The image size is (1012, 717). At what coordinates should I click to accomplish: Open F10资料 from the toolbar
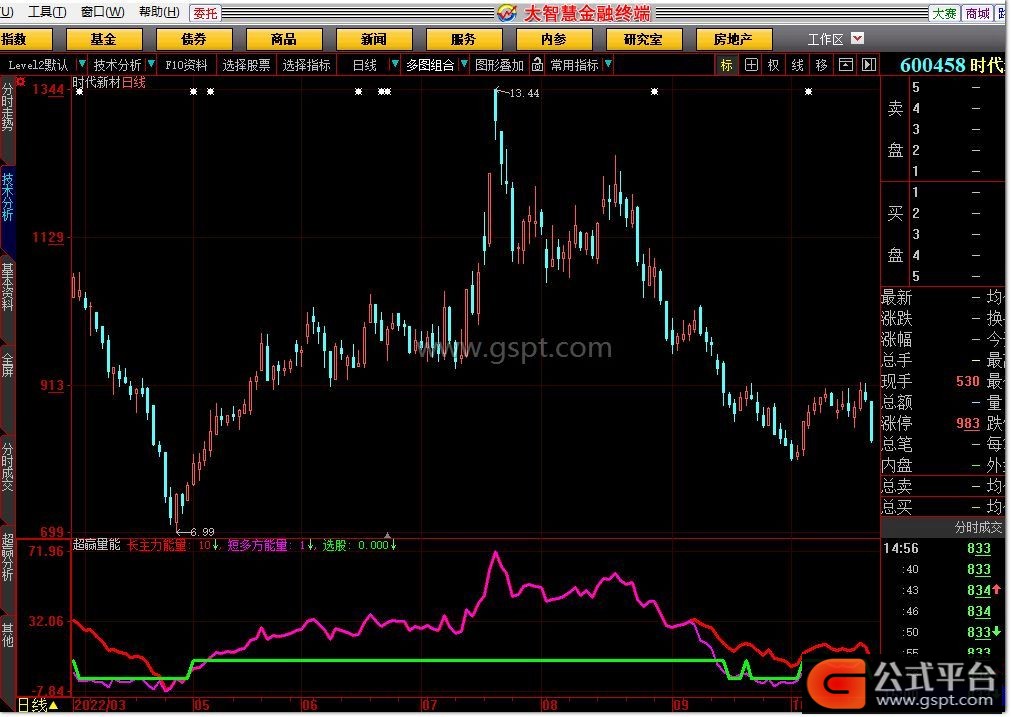point(186,65)
